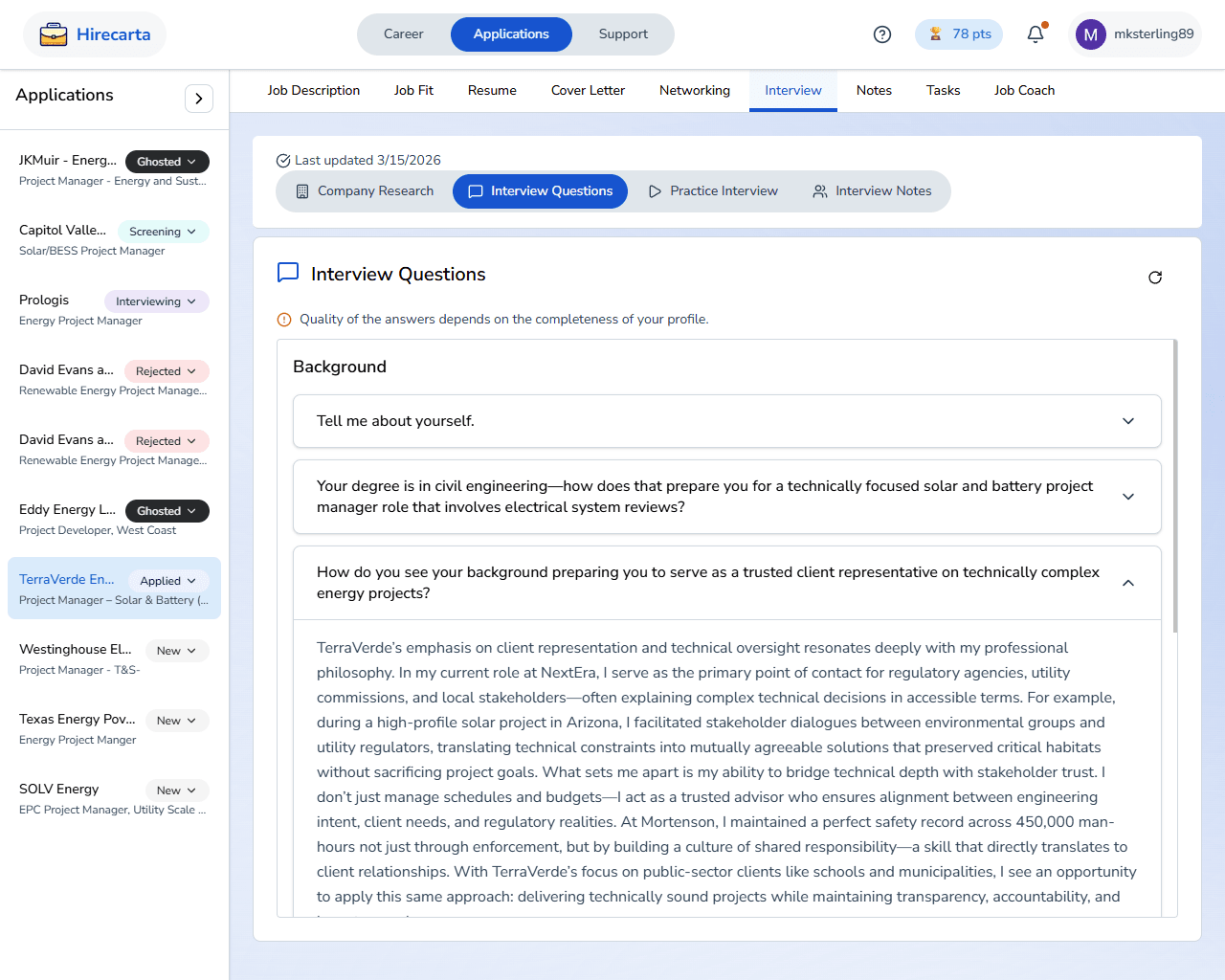Change the TerraVerde Applied status dropdown
The height and width of the screenshot is (980, 1225).
coord(168,581)
